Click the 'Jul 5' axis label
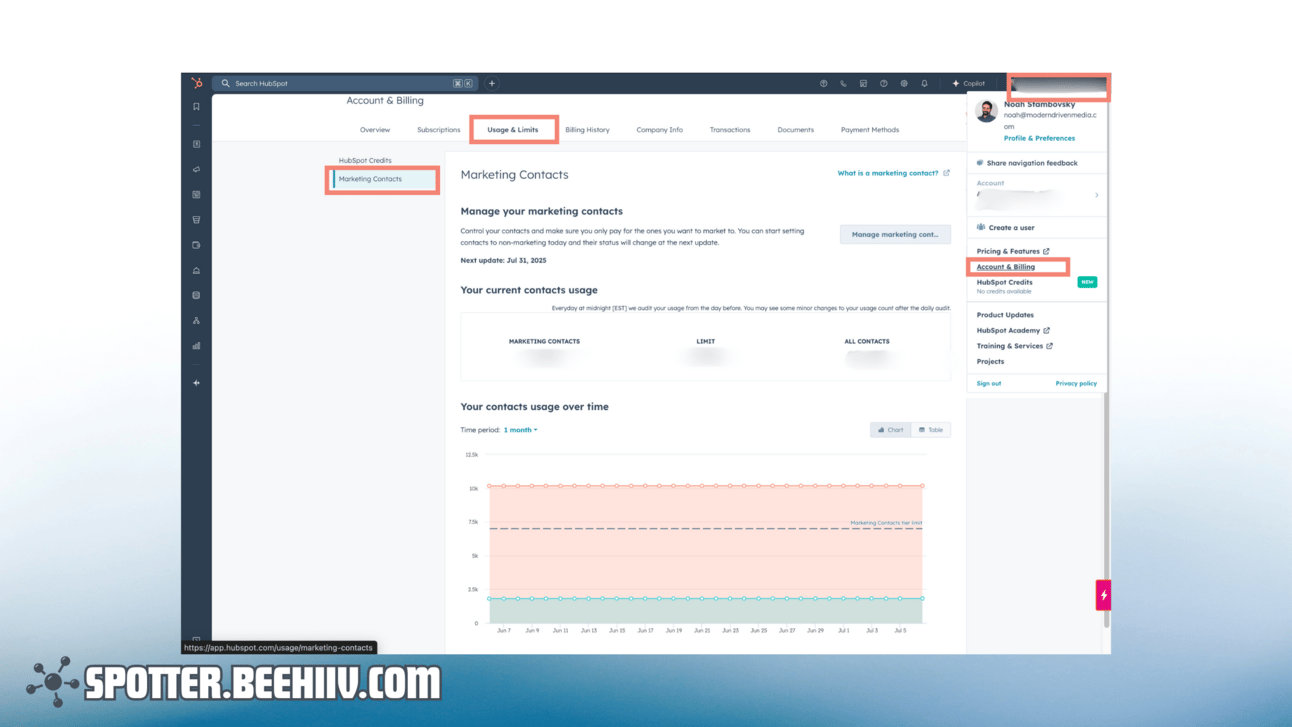The width and height of the screenshot is (1292, 727). (900, 631)
